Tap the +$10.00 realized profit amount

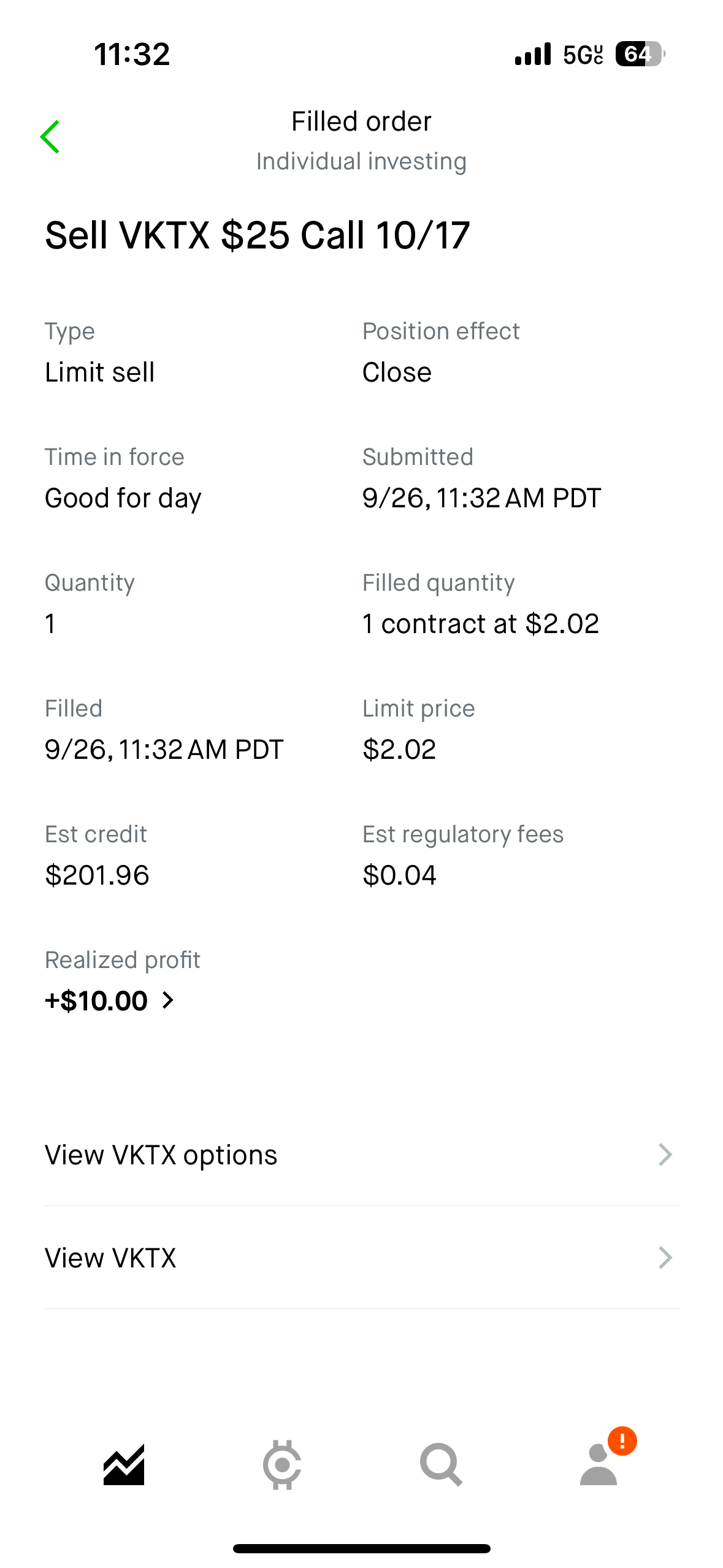click(x=96, y=1001)
